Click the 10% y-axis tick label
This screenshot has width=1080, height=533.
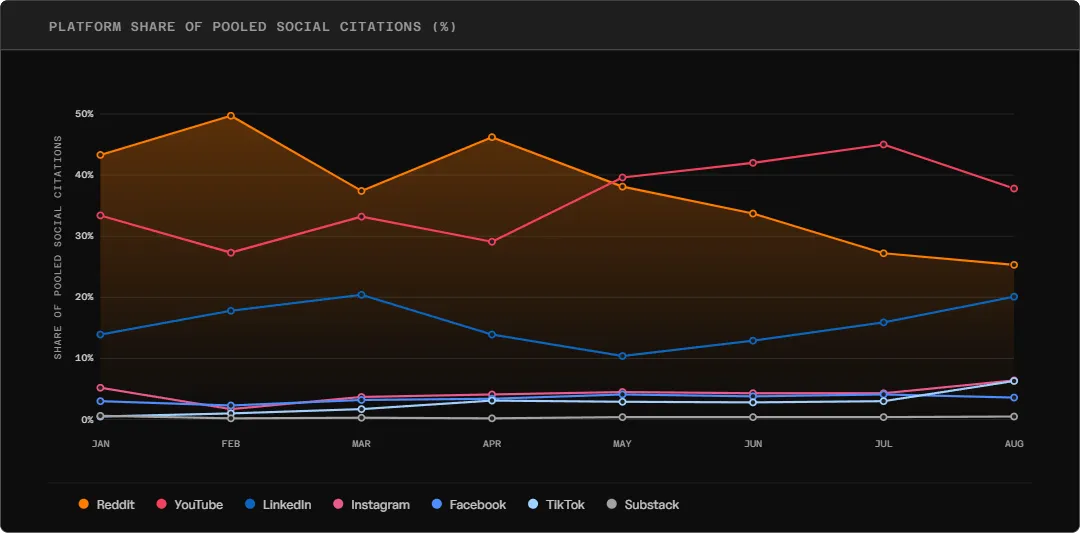85,358
